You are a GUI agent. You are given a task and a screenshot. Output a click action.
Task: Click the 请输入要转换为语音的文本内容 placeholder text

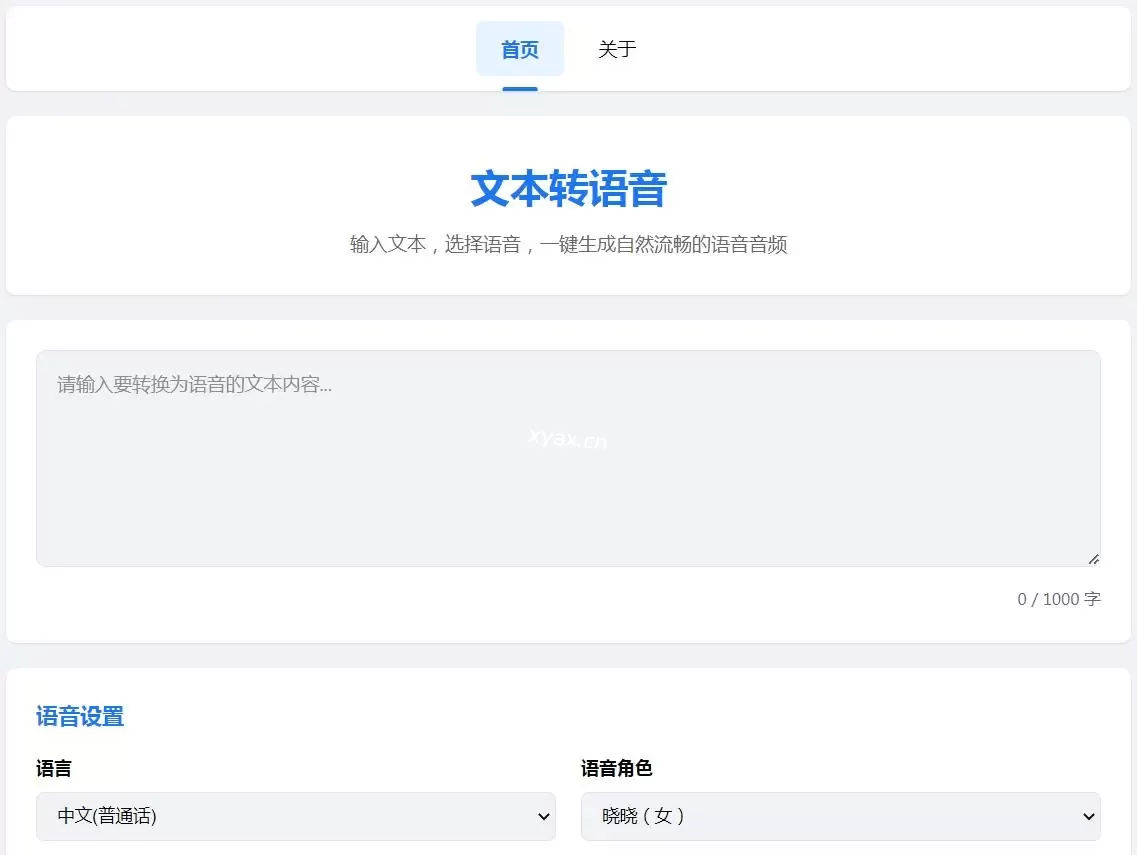click(195, 384)
